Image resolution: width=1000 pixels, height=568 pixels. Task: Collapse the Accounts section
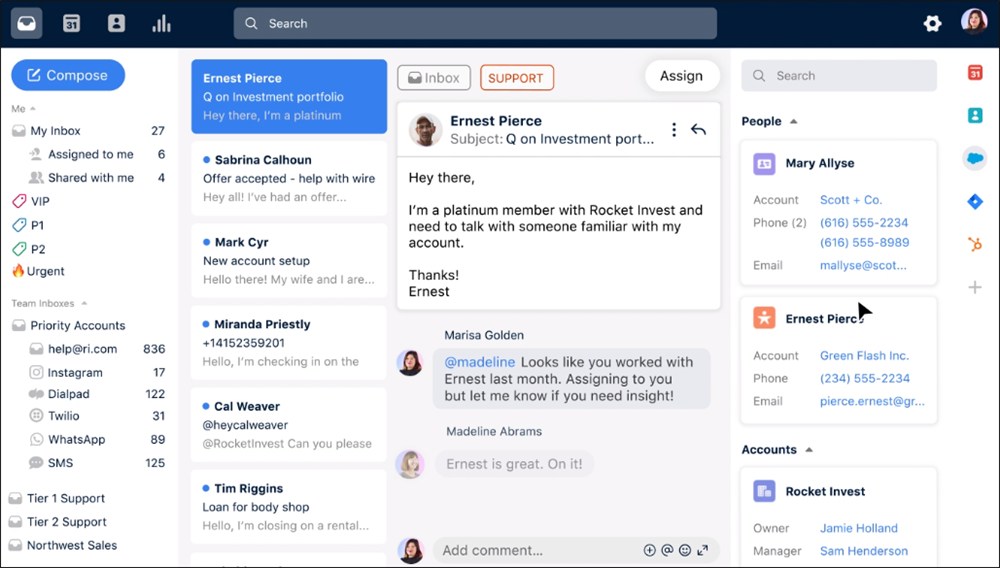[x=809, y=450]
